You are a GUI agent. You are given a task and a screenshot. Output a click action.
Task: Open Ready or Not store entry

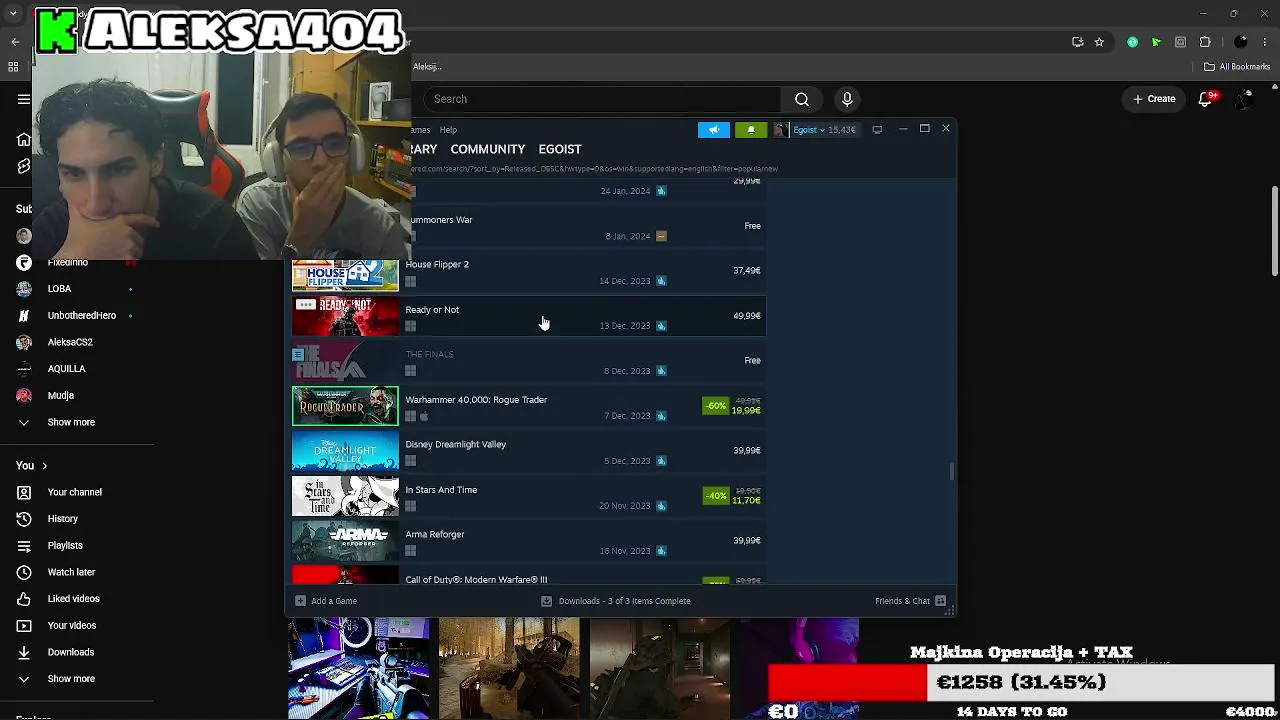coord(528,316)
